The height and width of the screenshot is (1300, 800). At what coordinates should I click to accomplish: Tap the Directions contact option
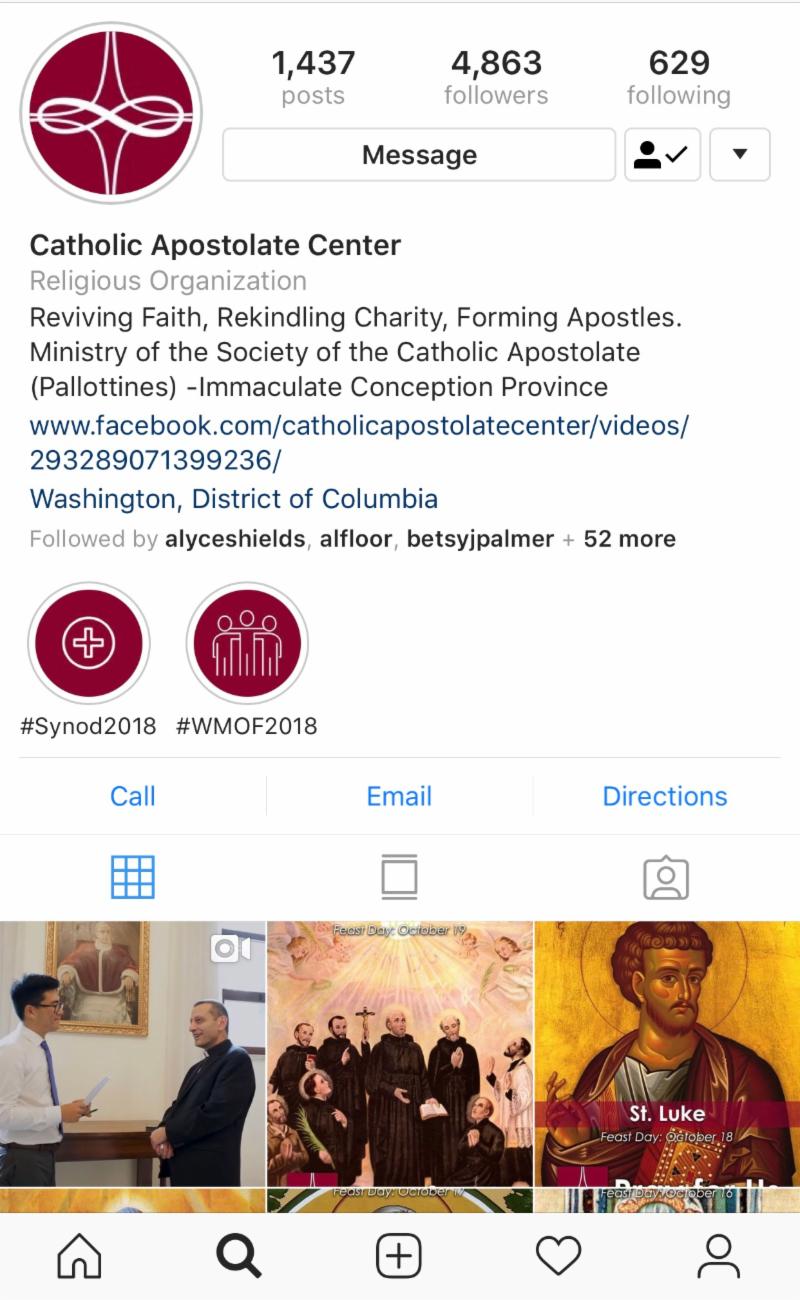665,796
